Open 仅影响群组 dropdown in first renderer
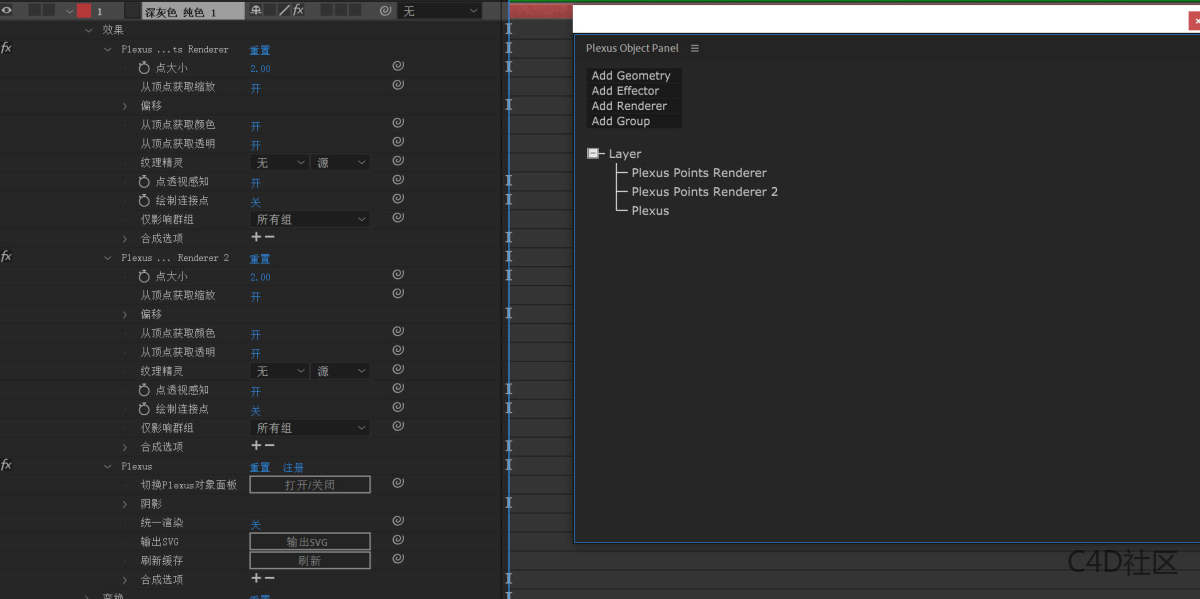Viewport: 1200px width, 599px height. pos(310,219)
